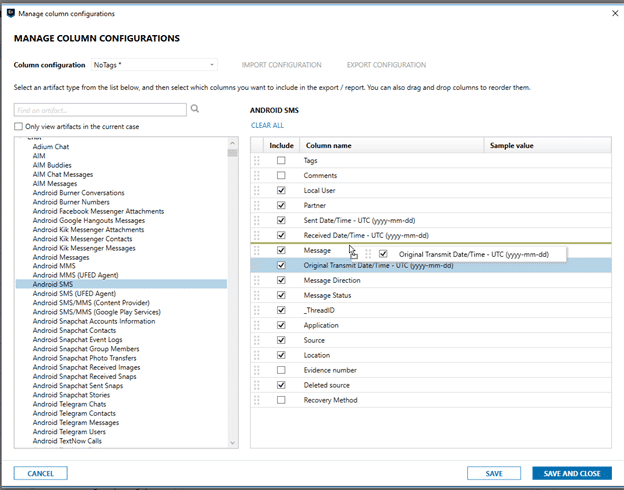Select Android SMS (UFED Agent) artifact
This screenshot has height=490, width=624.
tap(74, 293)
